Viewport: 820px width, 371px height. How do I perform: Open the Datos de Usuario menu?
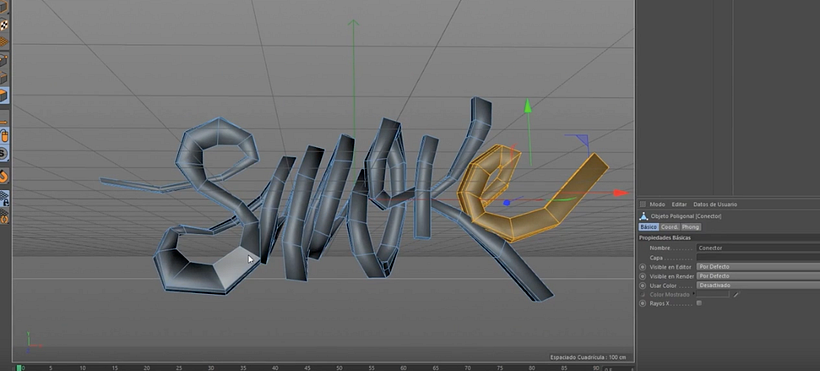pyautogui.click(x=715, y=204)
